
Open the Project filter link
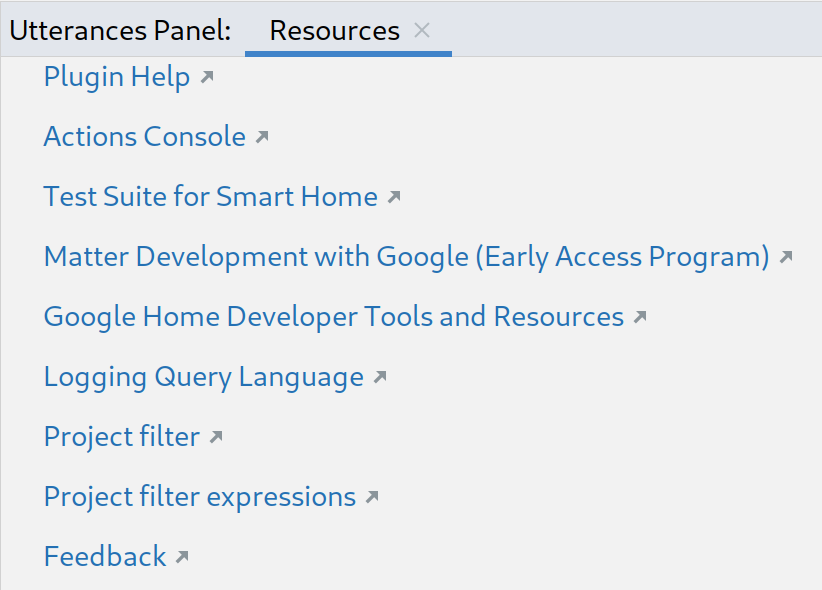point(121,437)
